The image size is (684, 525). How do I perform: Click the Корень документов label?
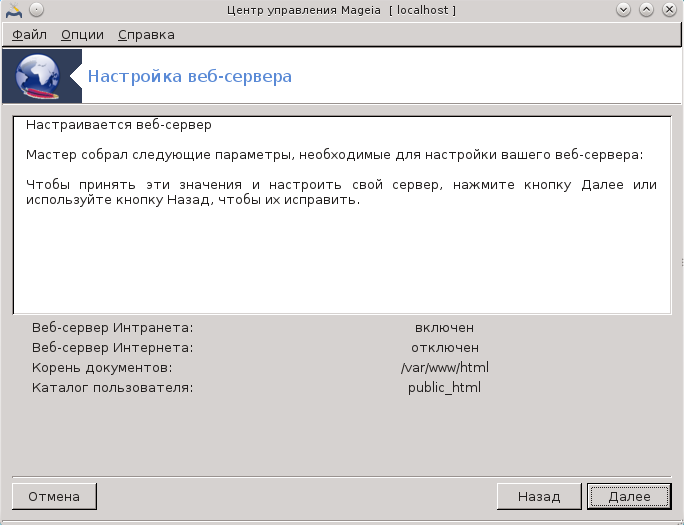(x=102, y=368)
